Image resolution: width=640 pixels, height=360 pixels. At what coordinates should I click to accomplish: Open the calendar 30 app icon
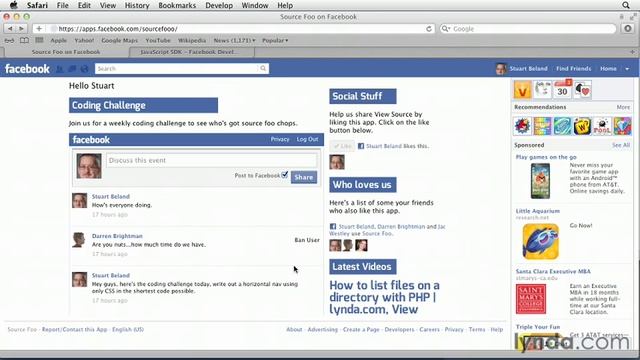coord(562,89)
